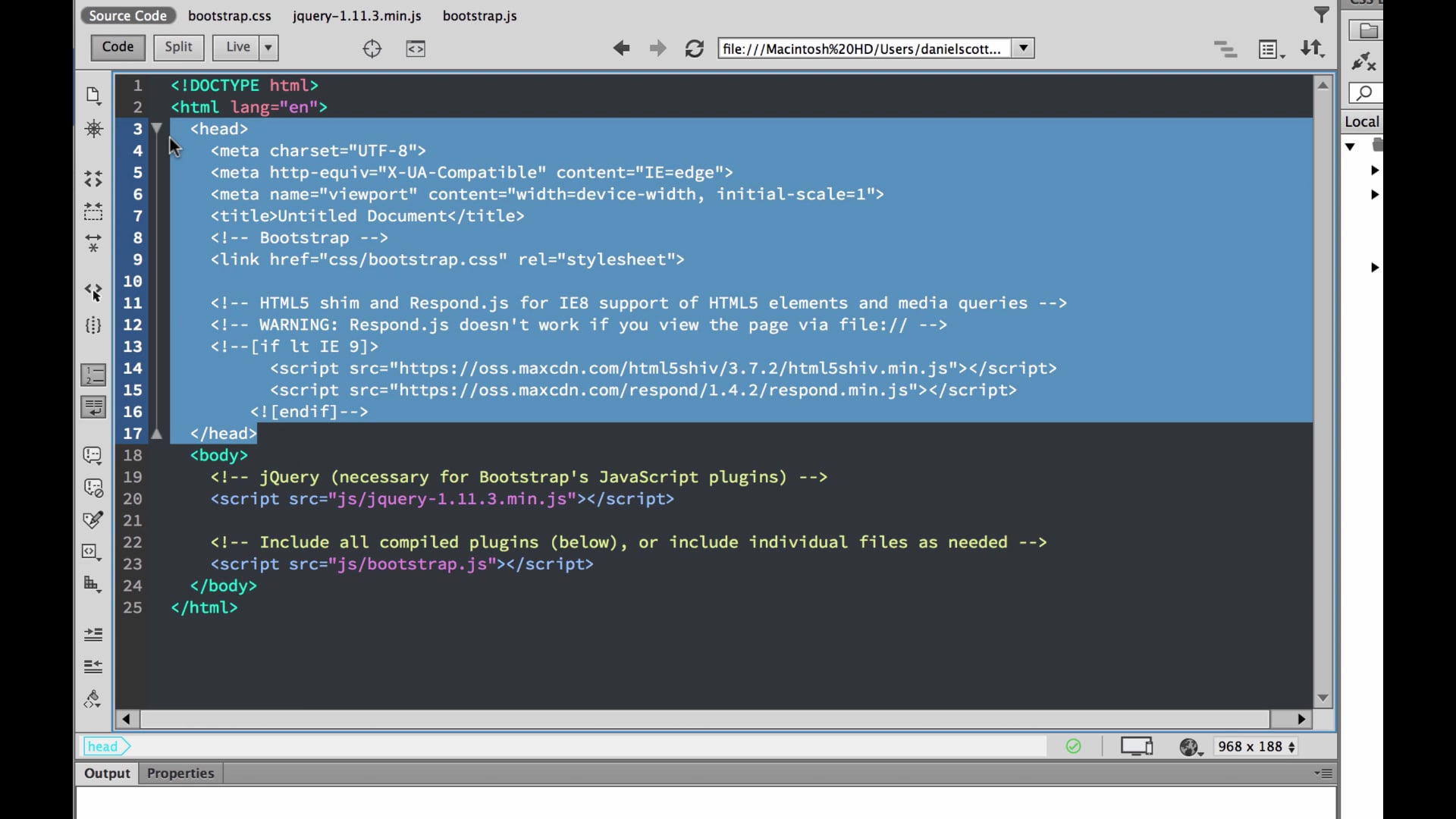Click js/bootstrap.js script source on line 23

[x=413, y=564]
